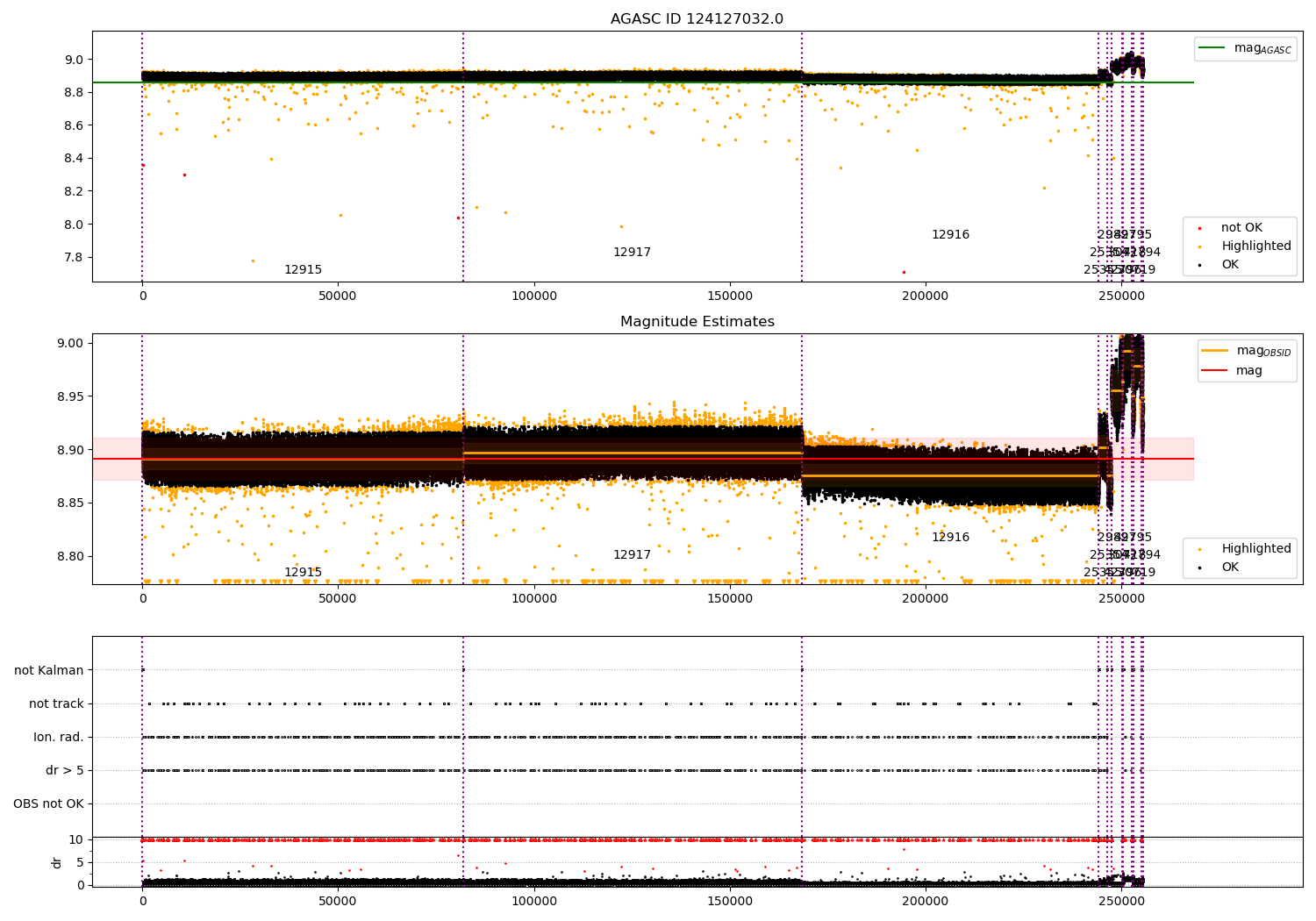Click the 'not Kalman' axis label
Viewport: 1316px width, 921px height.
click(x=49, y=671)
